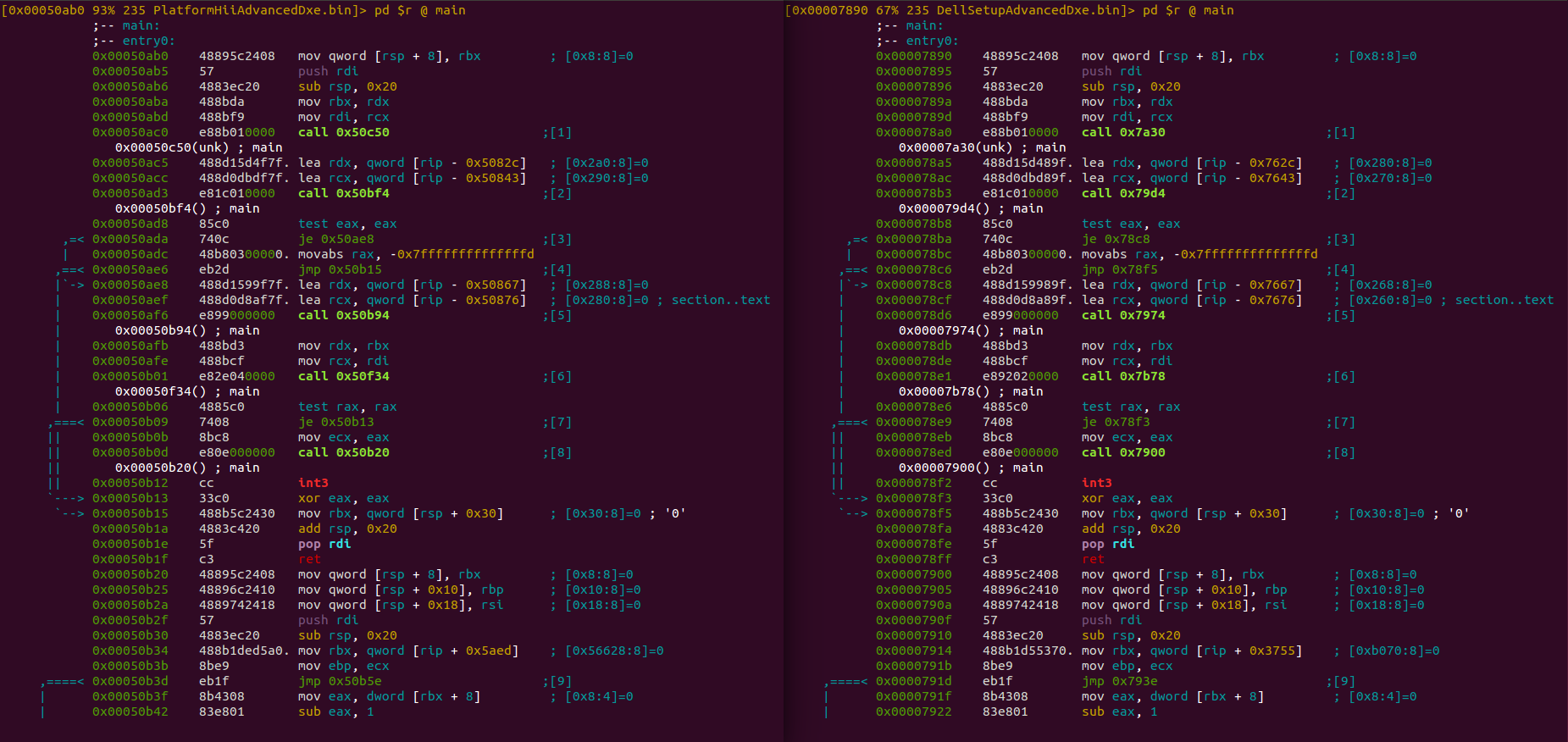Select address 0x00007890 in right disassembly
The width and height of the screenshot is (1568, 742).
point(914,56)
